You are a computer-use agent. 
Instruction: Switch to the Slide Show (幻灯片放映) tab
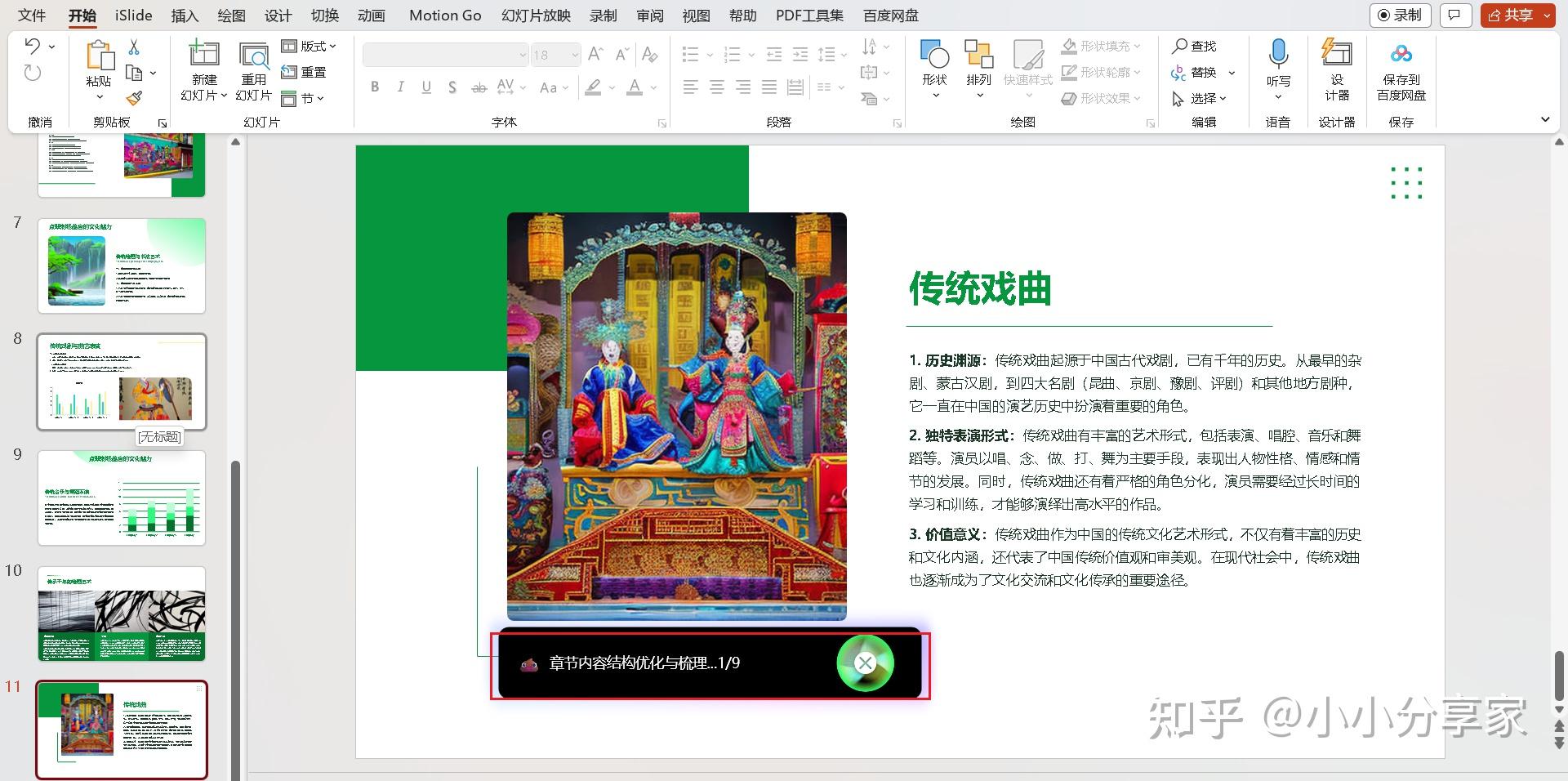[x=536, y=15]
